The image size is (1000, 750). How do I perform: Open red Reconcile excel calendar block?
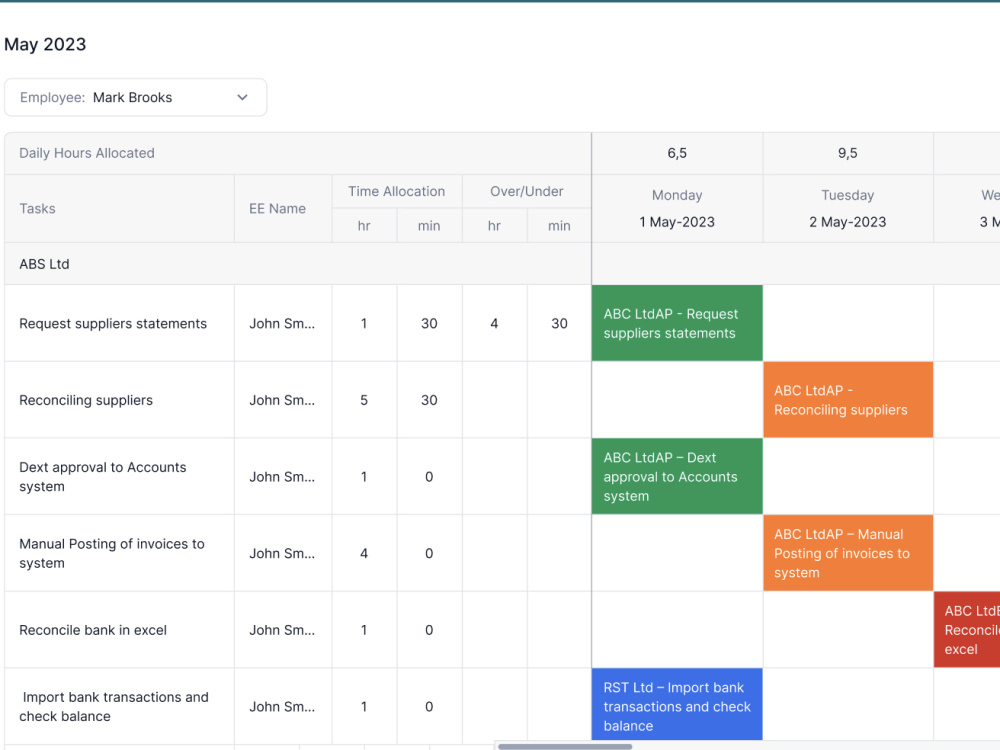[x=967, y=629]
